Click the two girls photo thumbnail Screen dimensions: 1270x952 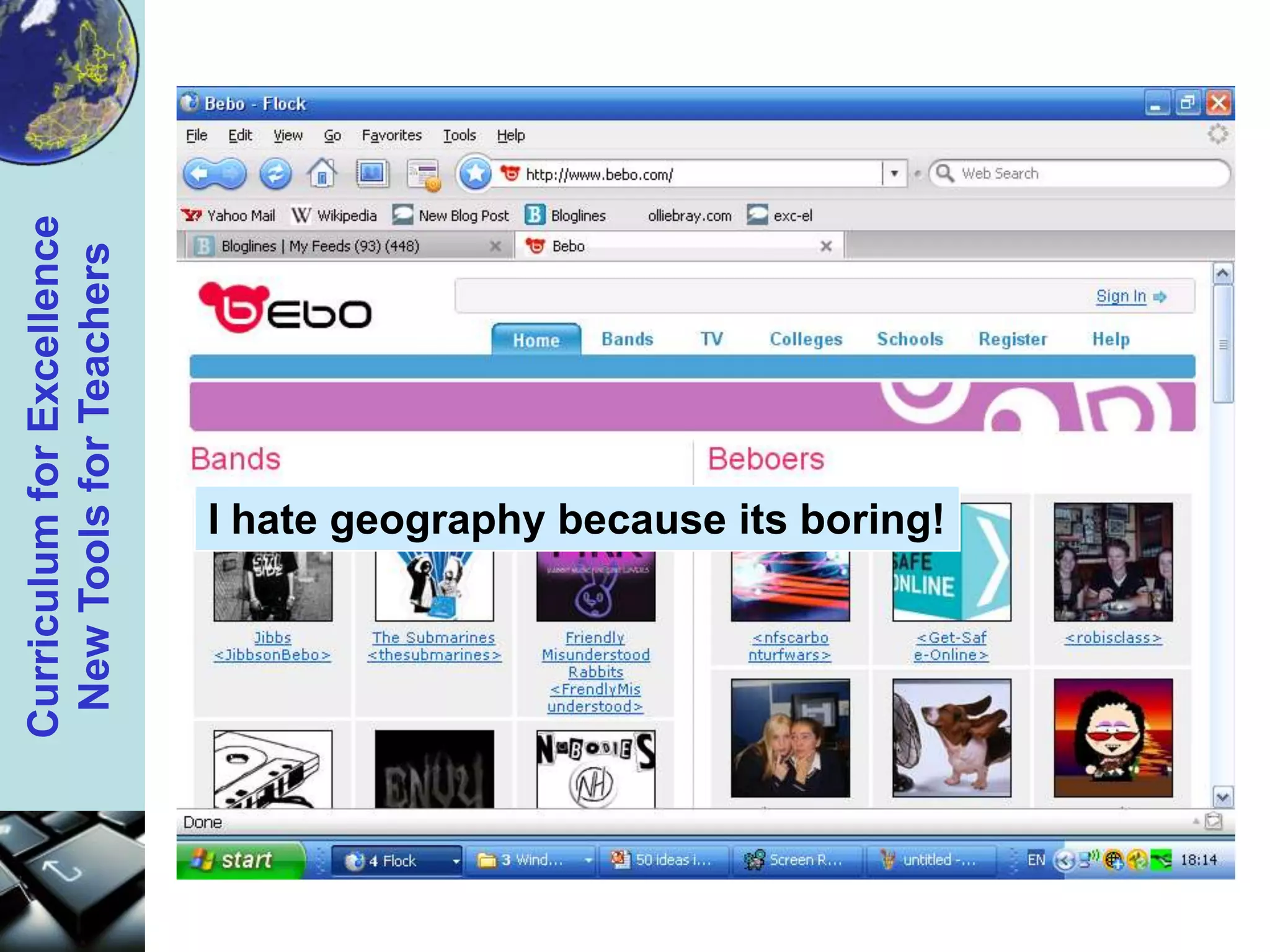pos(790,738)
